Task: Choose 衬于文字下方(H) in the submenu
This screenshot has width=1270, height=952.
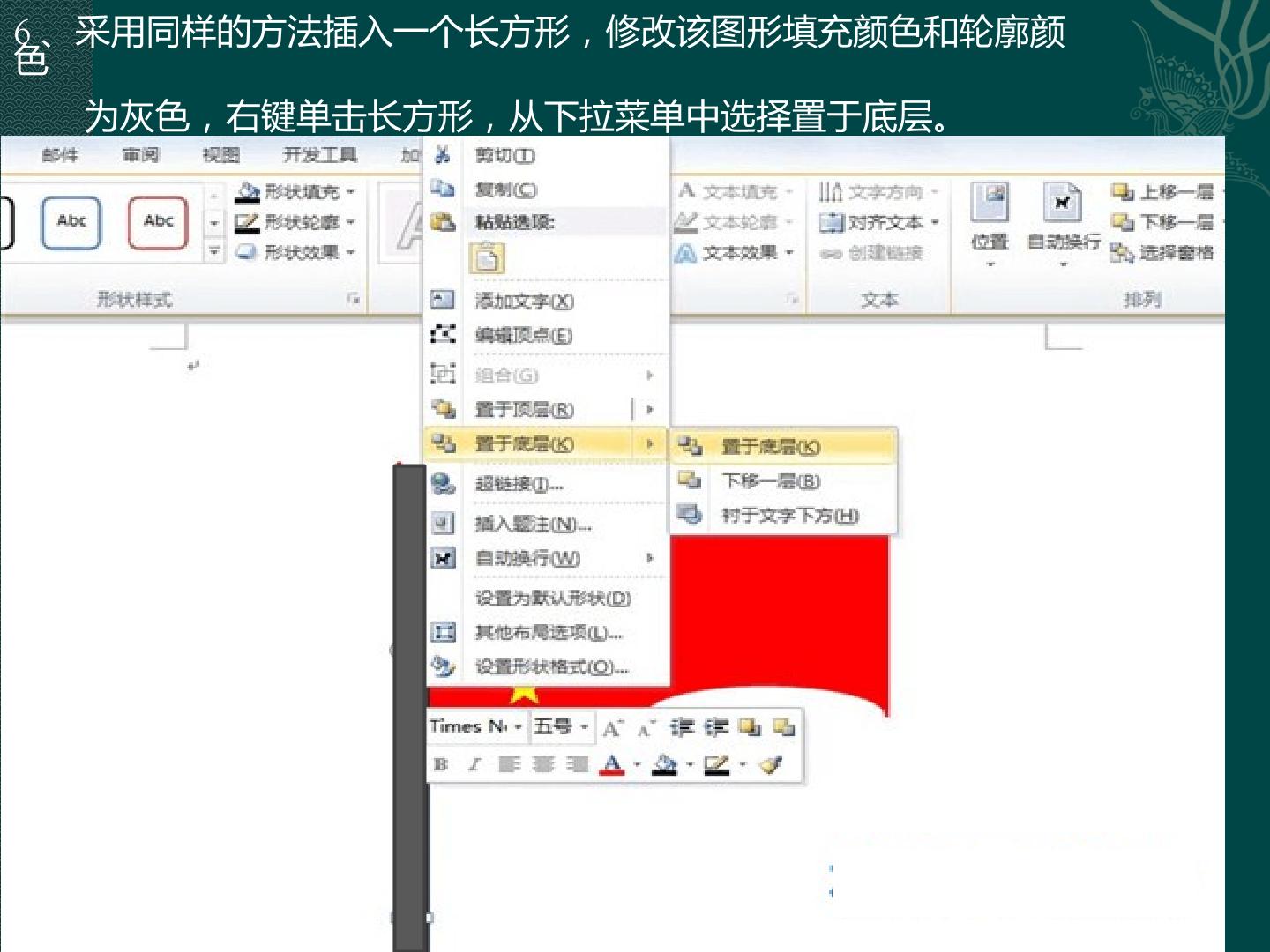Action: tap(790, 516)
